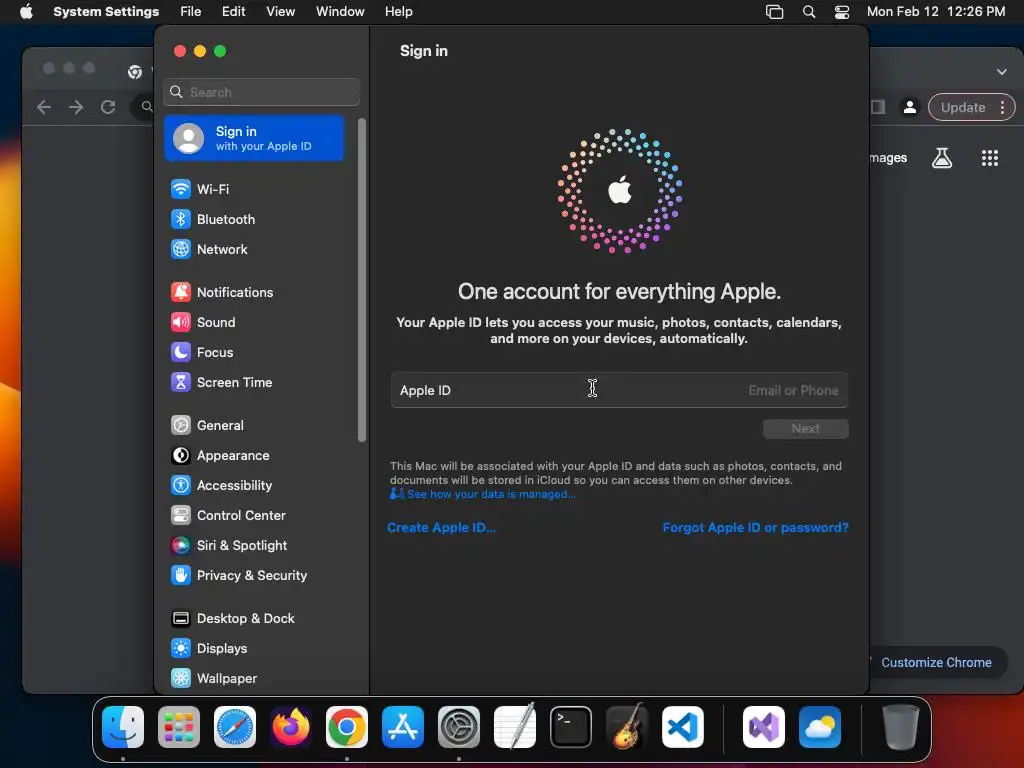Launch Terminal from the Dock
Viewport: 1024px width, 768px height.
[x=571, y=727]
